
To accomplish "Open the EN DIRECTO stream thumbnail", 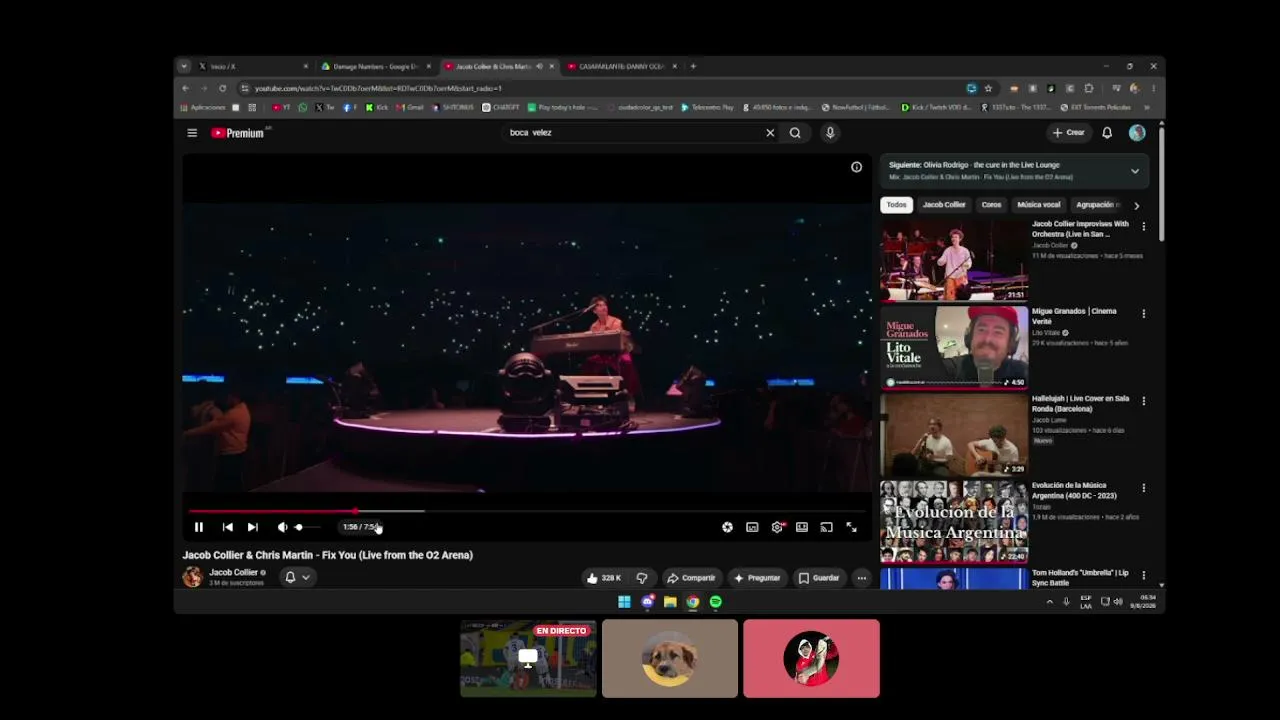I will coord(528,658).
